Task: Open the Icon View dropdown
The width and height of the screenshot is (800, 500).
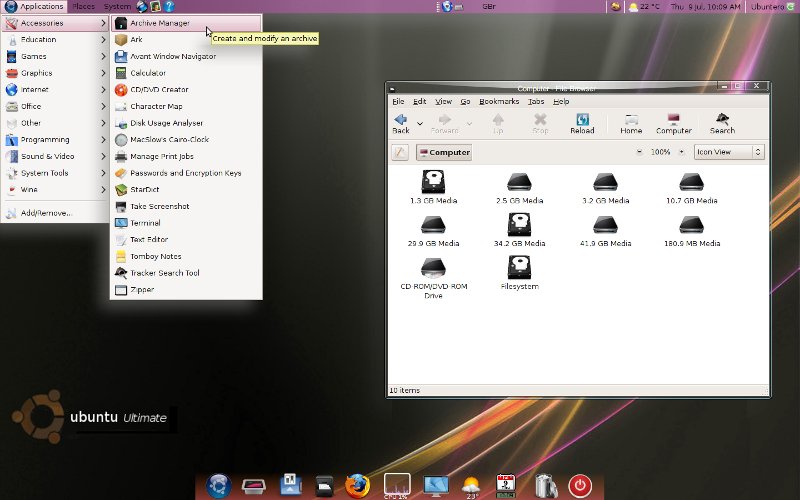Action: pos(729,152)
